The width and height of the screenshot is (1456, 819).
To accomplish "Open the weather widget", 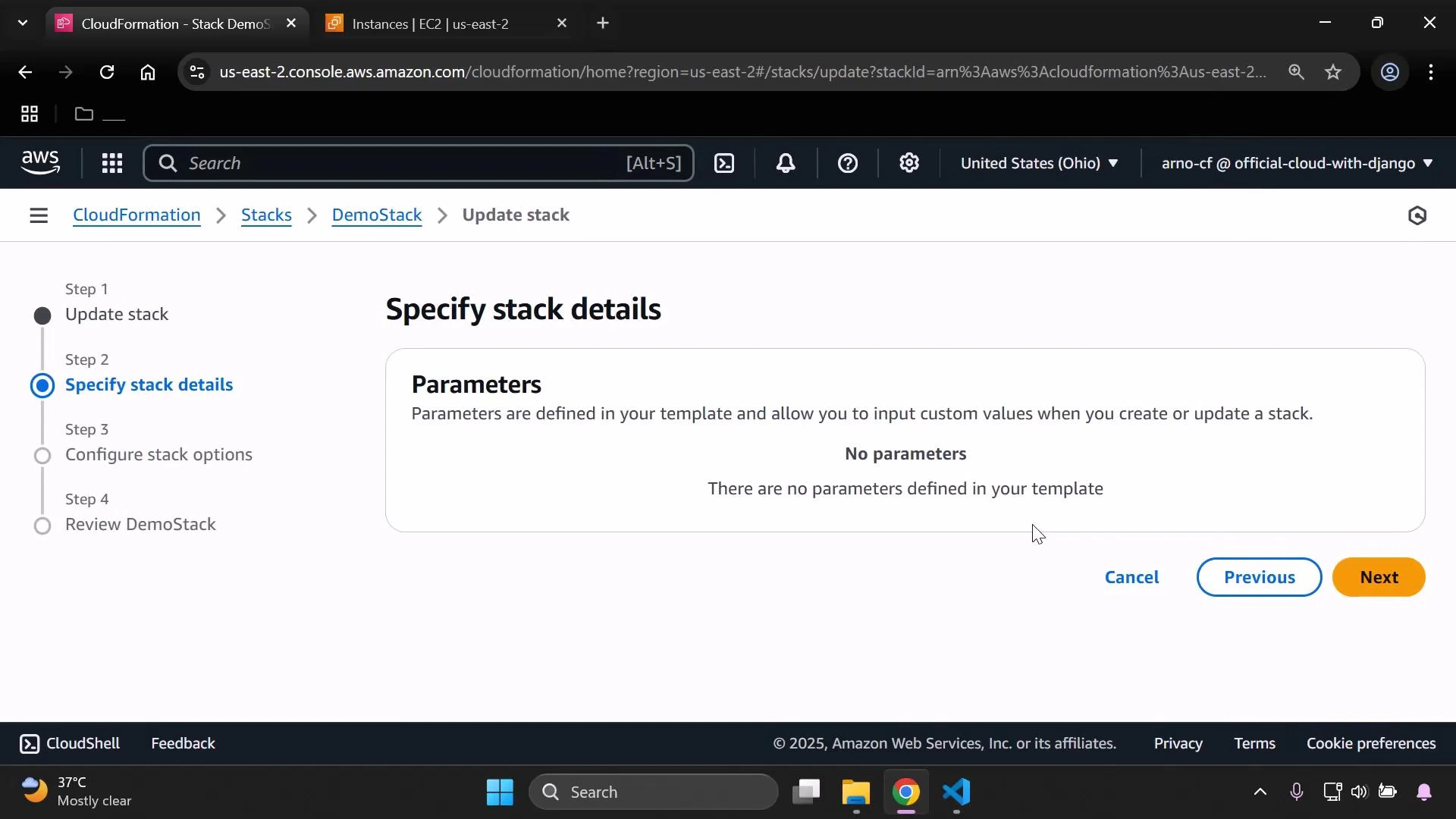I will [x=77, y=792].
